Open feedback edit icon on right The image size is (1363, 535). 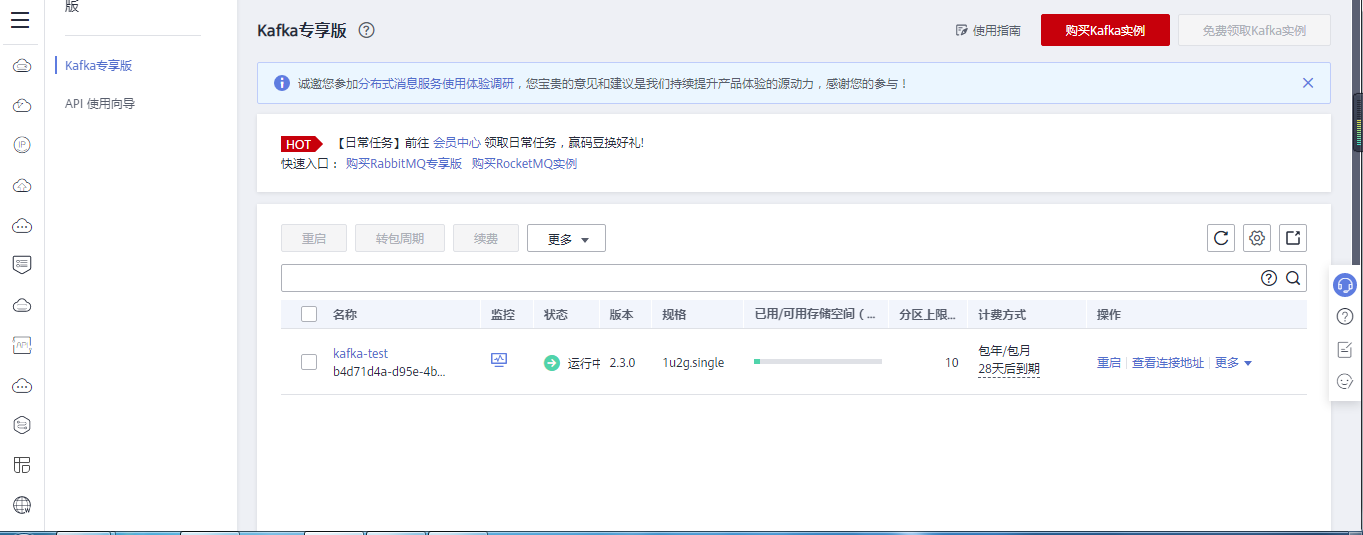coord(1345,349)
